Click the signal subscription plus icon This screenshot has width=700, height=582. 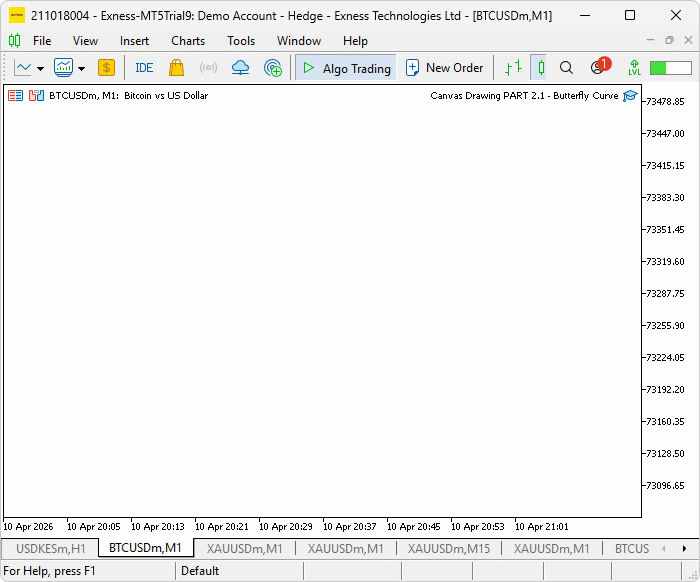point(273,68)
